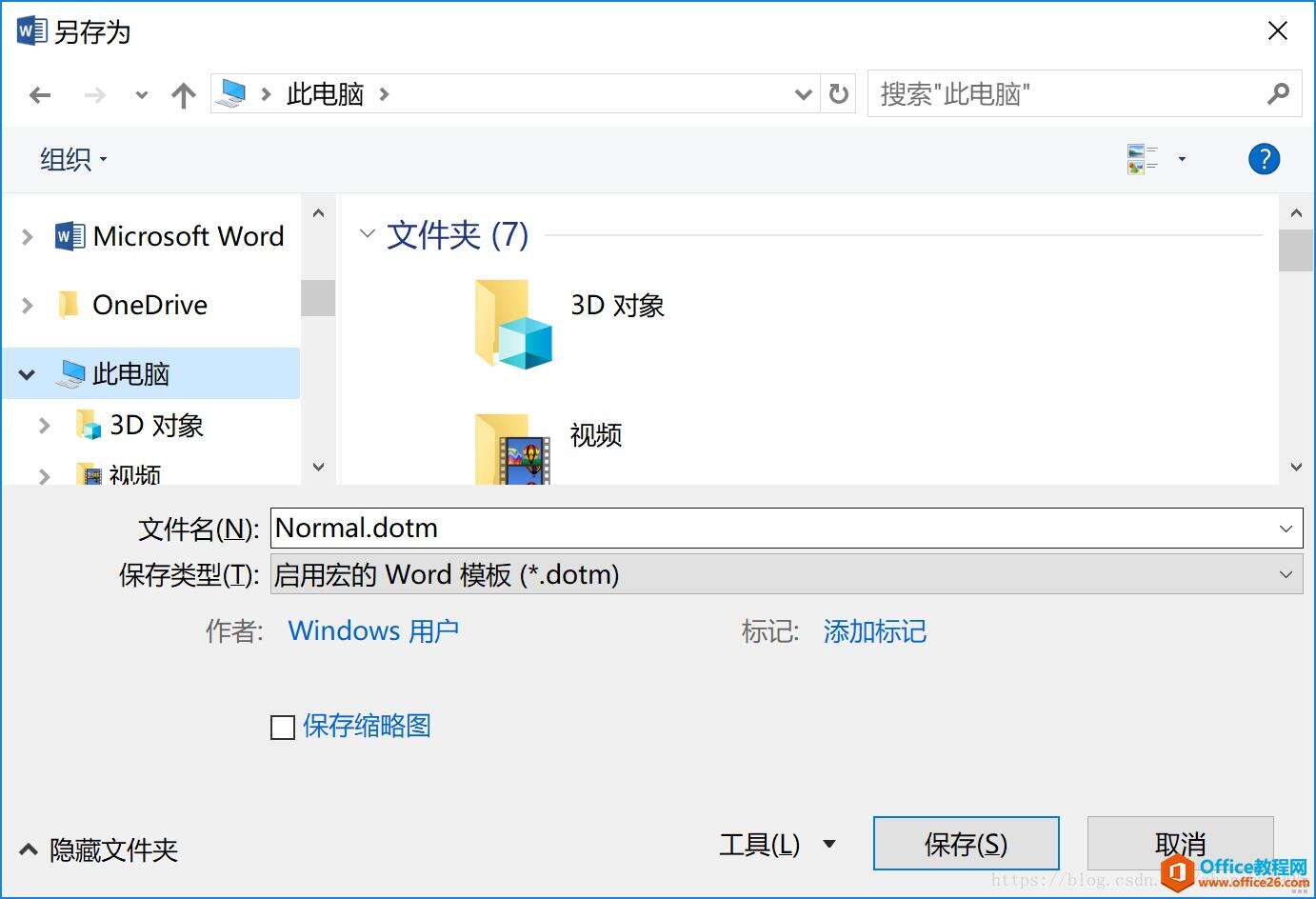Click the OneDrive icon in the sidebar

(x=68, y=305)
